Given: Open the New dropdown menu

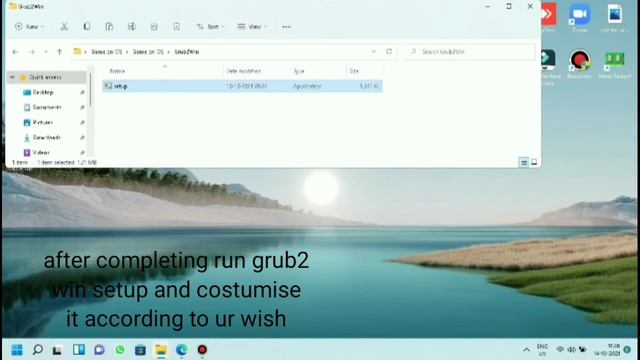Looking at the screenshot, I should pos(29,27).
